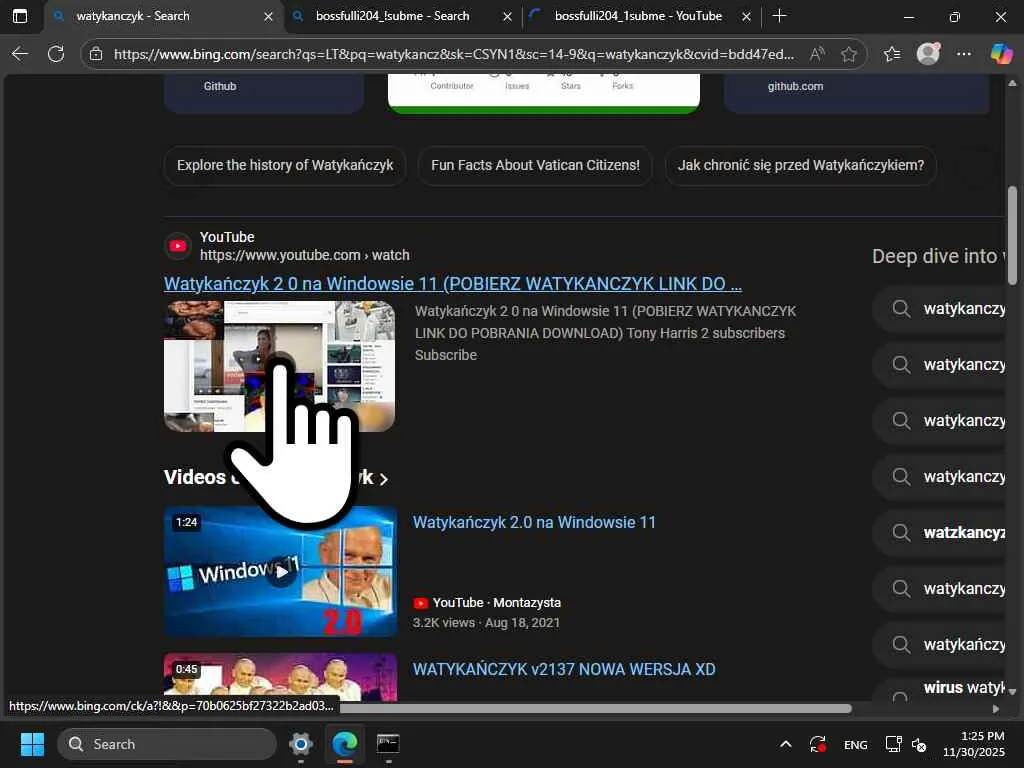Select first 'watykanczy' related search suggestion

(x=939, y=309)
